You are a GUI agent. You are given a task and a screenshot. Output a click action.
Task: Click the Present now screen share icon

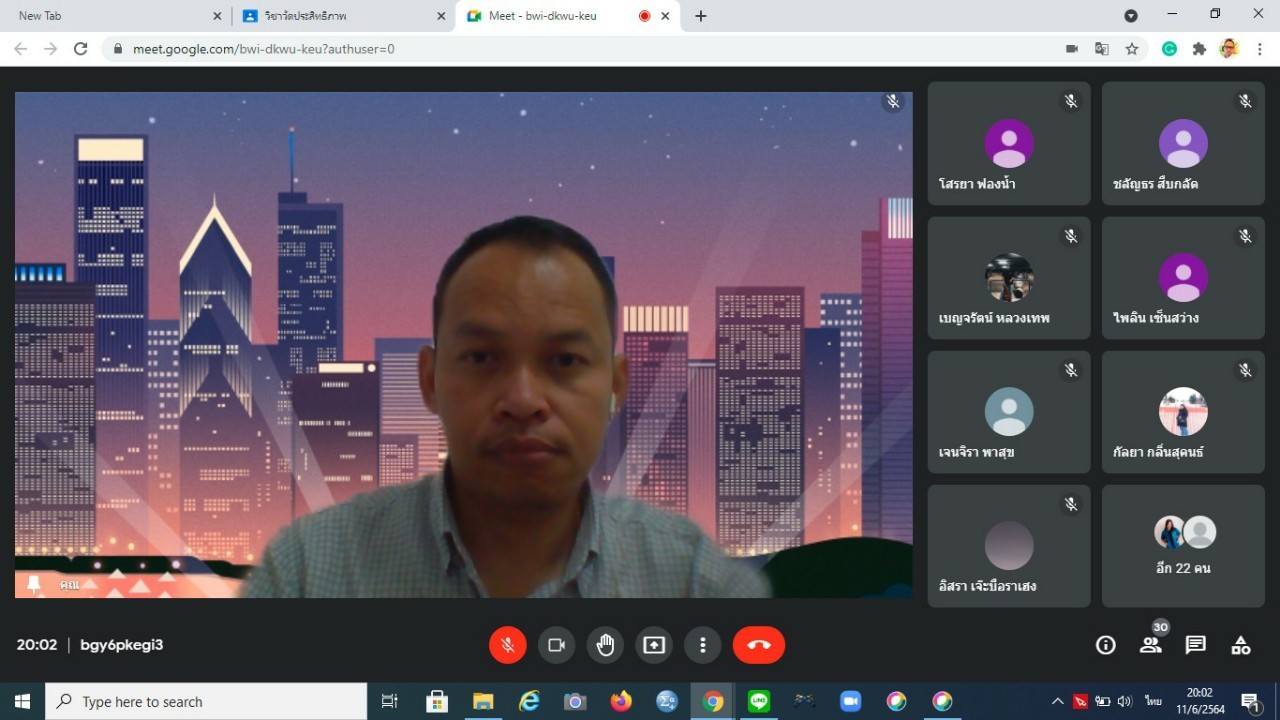pos(654,645)
